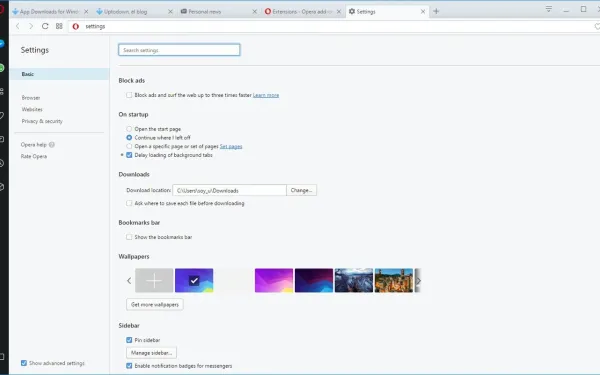Select the rocky mountain photo wallpaper

354,280
